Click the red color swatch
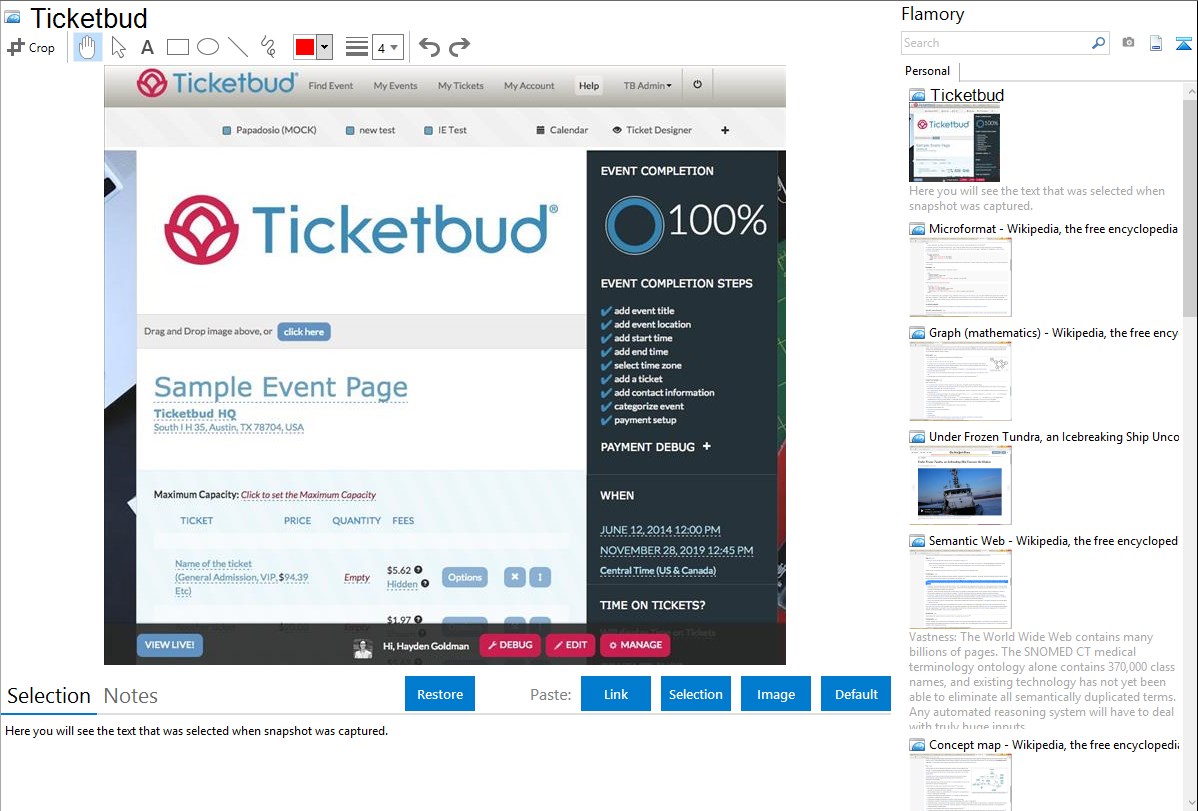The height and width of the screenshot is (811, 1198). [x=305, y=47]
